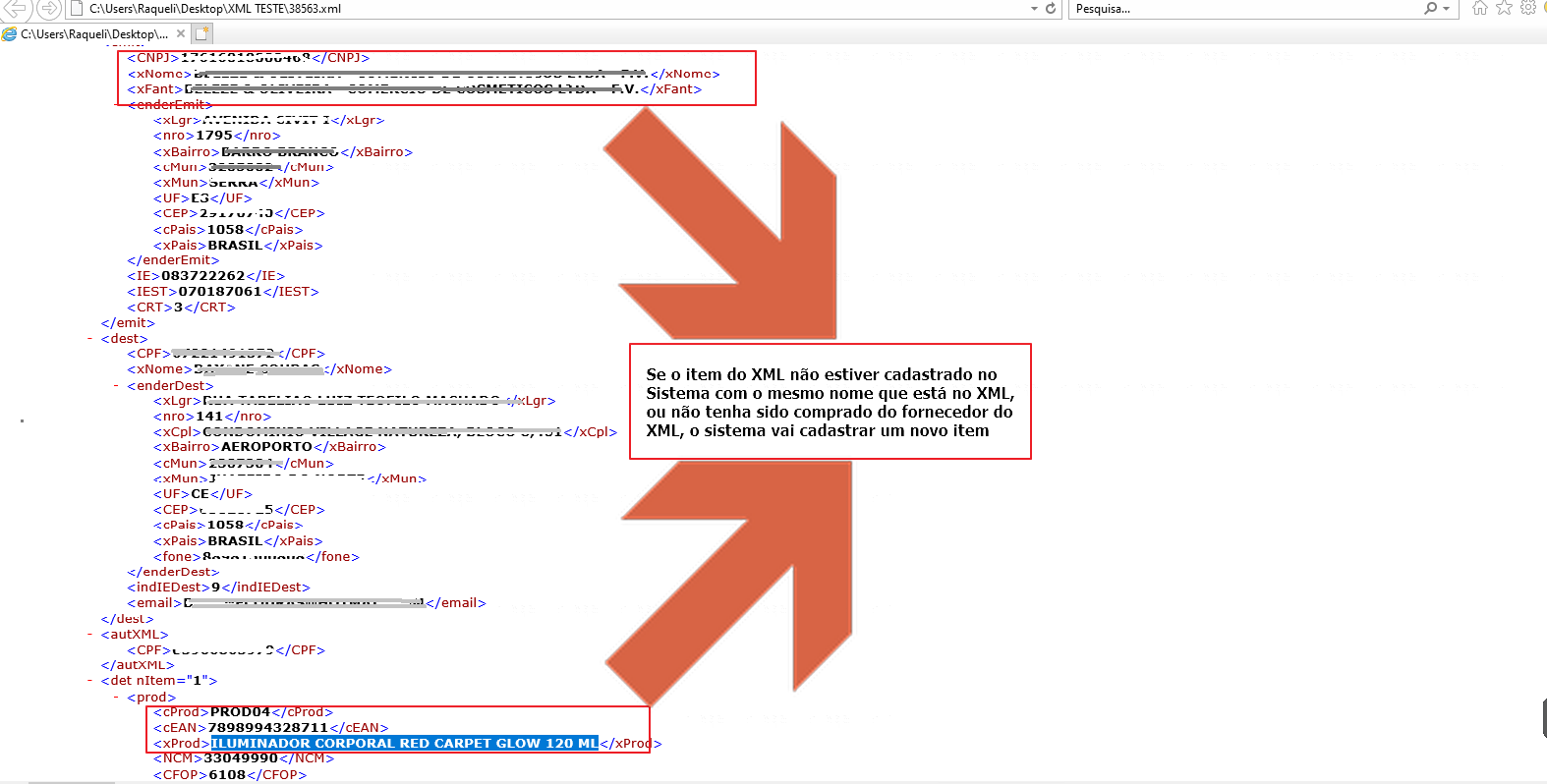Image resolution: width=1547 pixels, height=784 pixels.
Task: Click the CNPJ tag line
Action: pos(248,58)
